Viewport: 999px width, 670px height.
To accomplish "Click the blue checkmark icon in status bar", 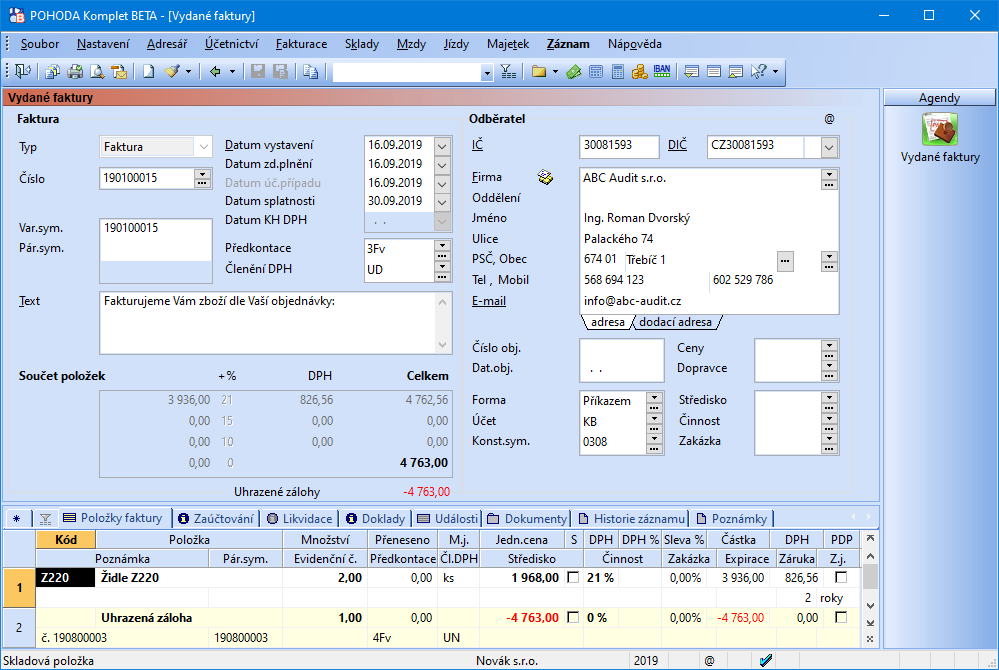I will tap(766, 660).
